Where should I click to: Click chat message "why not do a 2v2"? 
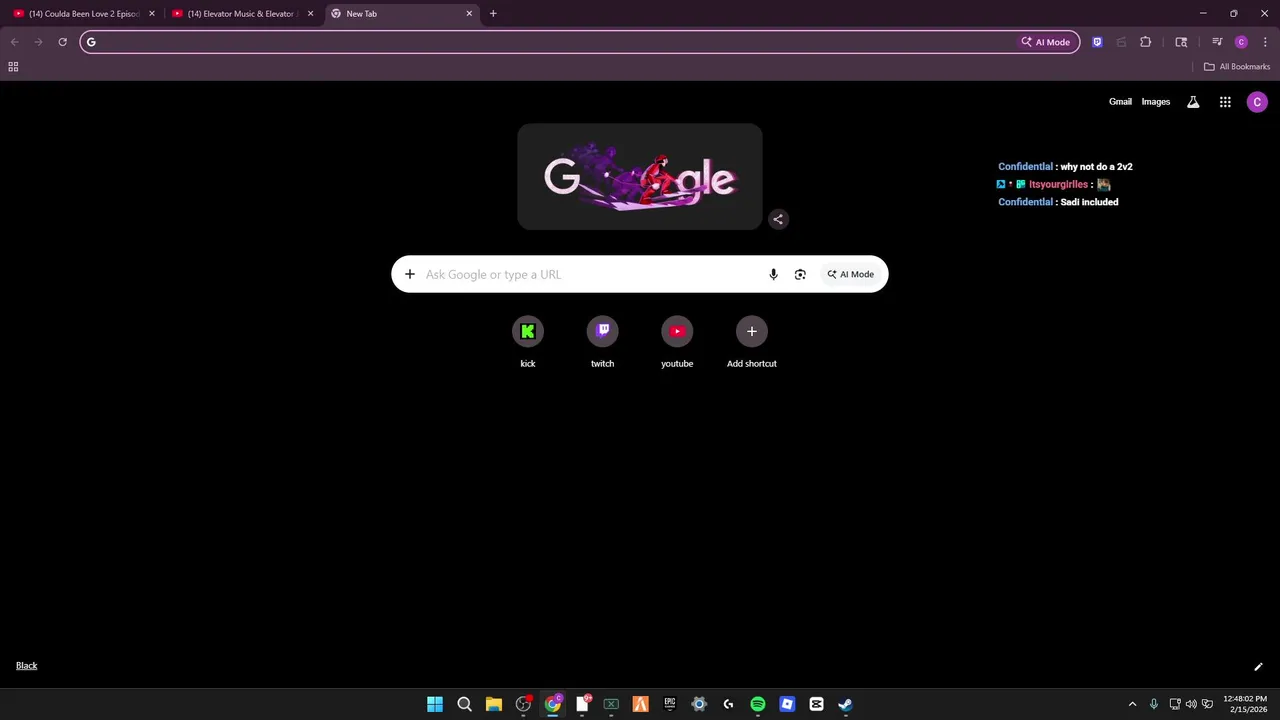coord(1096,167)
